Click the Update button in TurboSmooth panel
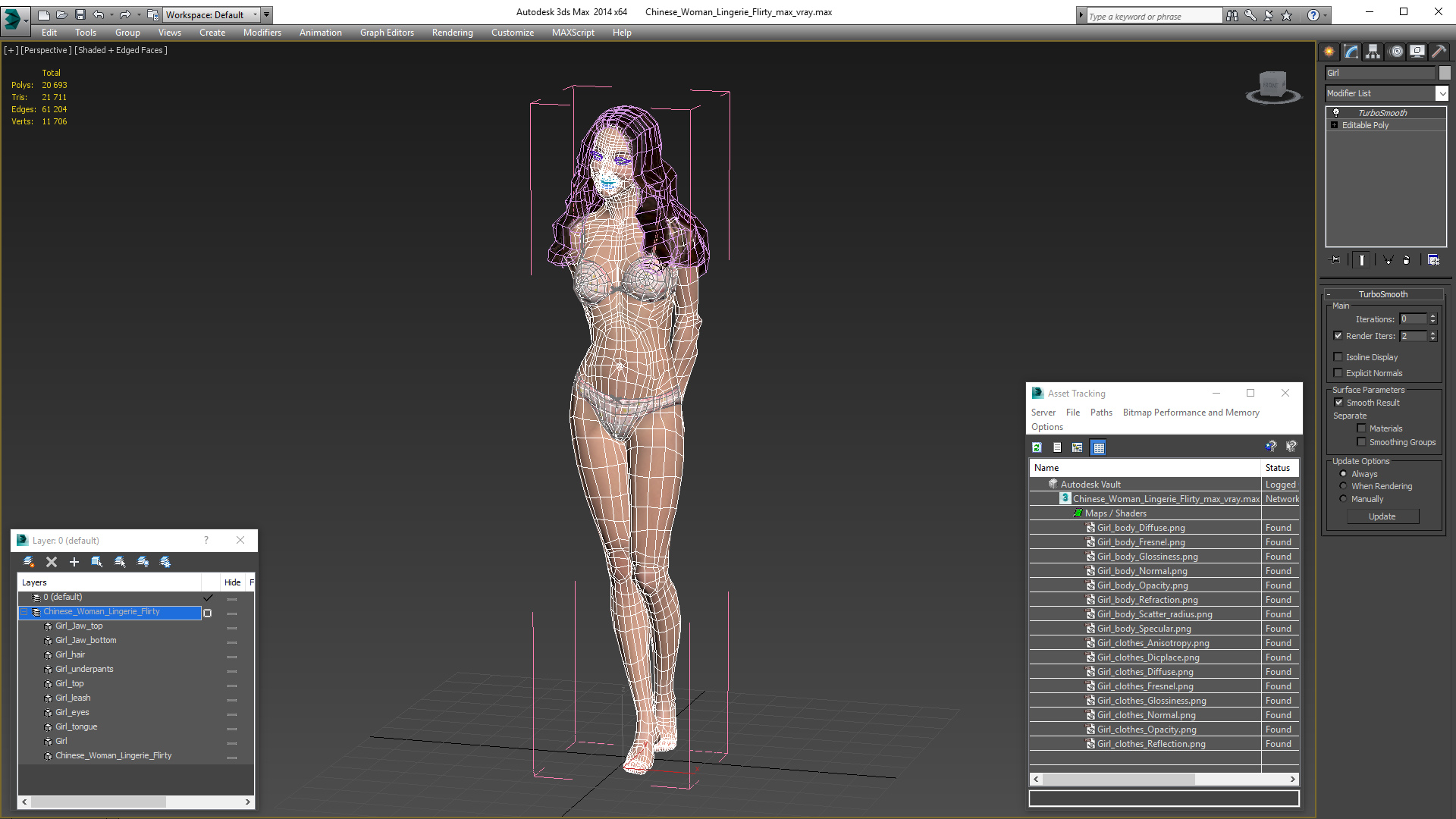Screen dimensions: 1456x819 tap(1382, 516)
